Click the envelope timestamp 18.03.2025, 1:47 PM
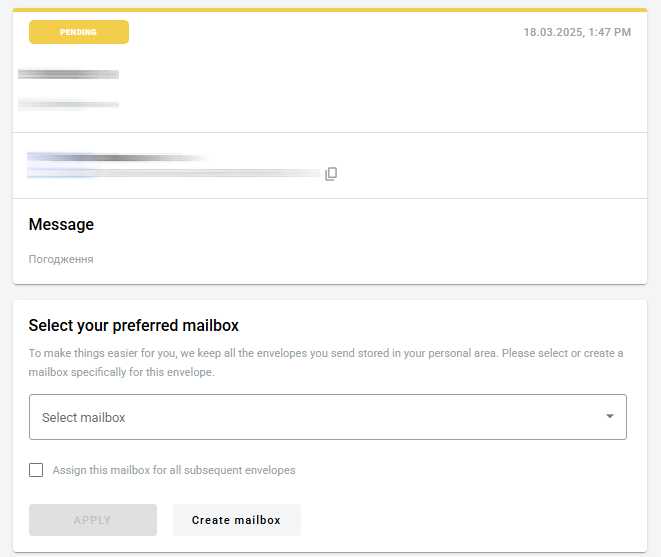661x557 pixels. [x=577, y=33]
